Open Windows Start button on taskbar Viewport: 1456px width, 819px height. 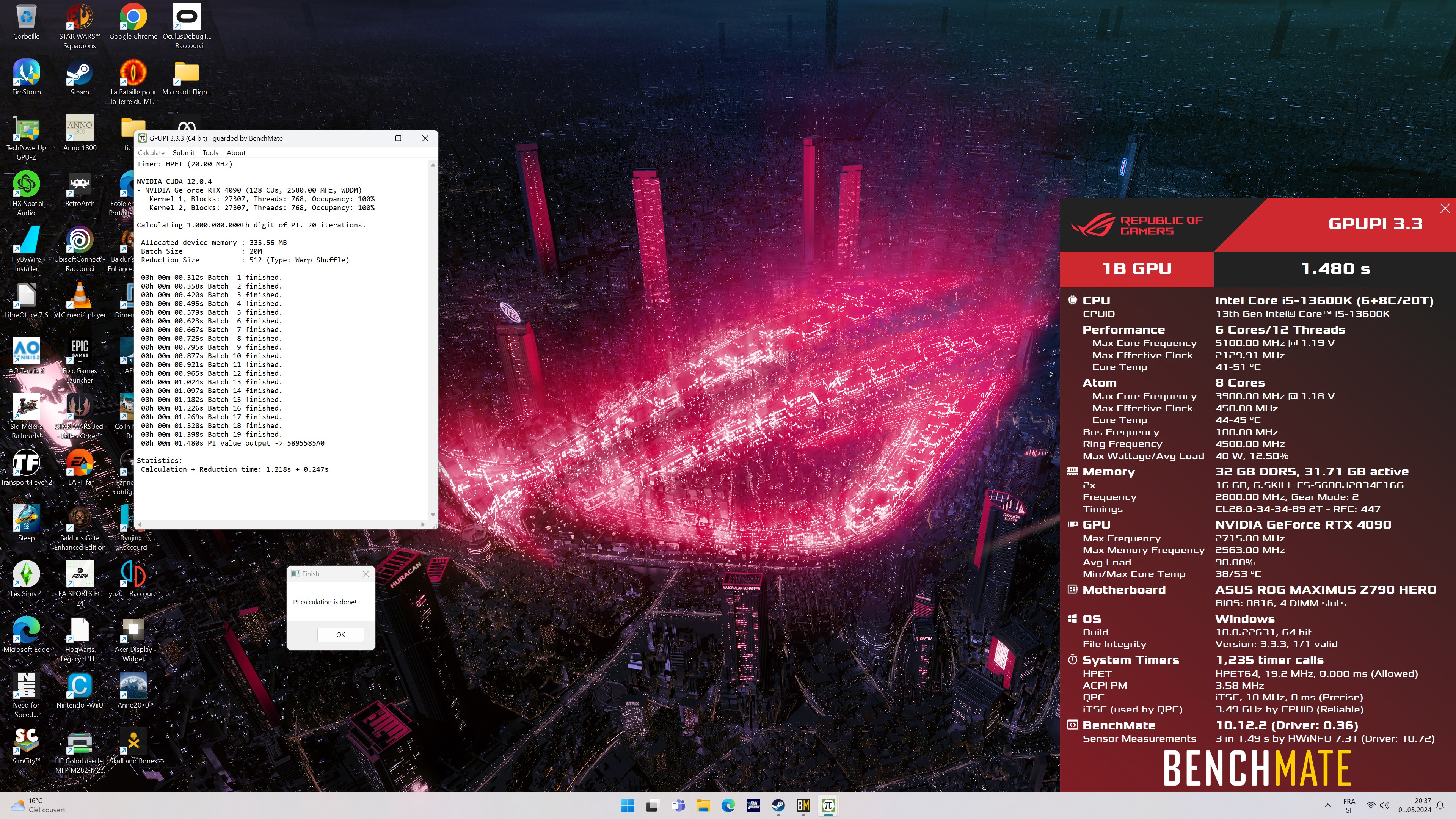click(628, 805)
